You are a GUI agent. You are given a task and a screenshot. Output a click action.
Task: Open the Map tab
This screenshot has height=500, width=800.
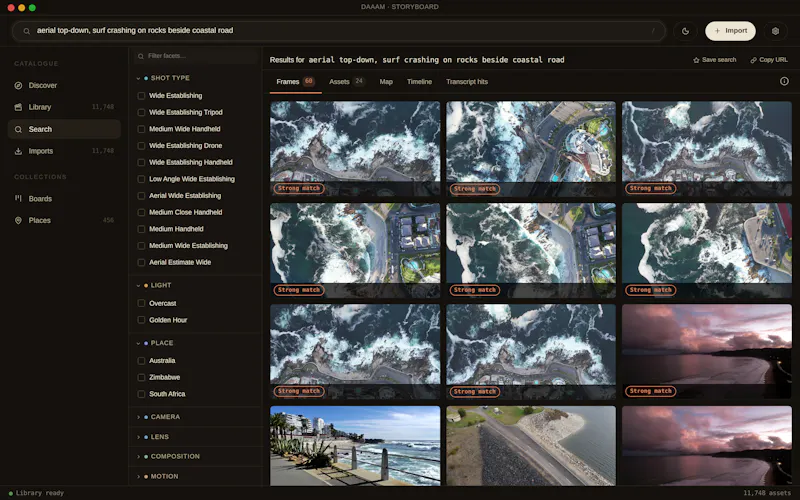click(x=386, y=82)
